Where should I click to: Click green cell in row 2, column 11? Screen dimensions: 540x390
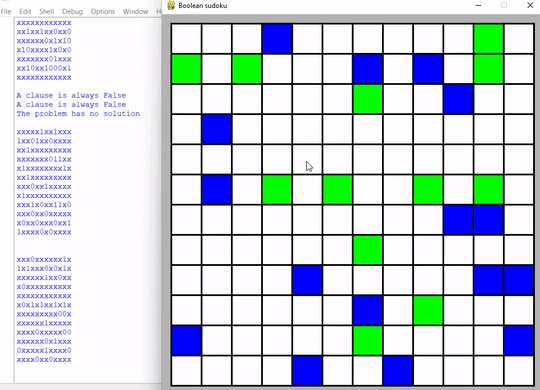pyautogui.click(x=488, y=69)
